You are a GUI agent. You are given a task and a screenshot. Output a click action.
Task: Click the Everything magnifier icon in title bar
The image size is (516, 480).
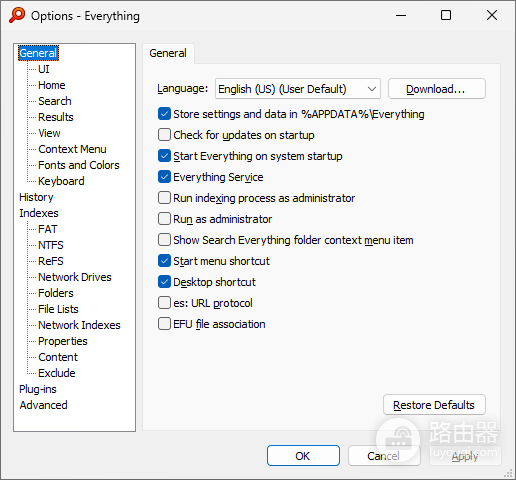(17, 15)
